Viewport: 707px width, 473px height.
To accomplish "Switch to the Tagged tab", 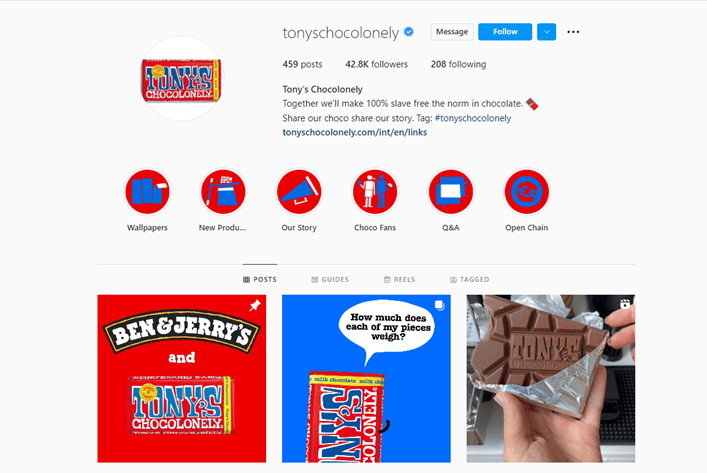I will click(x=469, y=280).
